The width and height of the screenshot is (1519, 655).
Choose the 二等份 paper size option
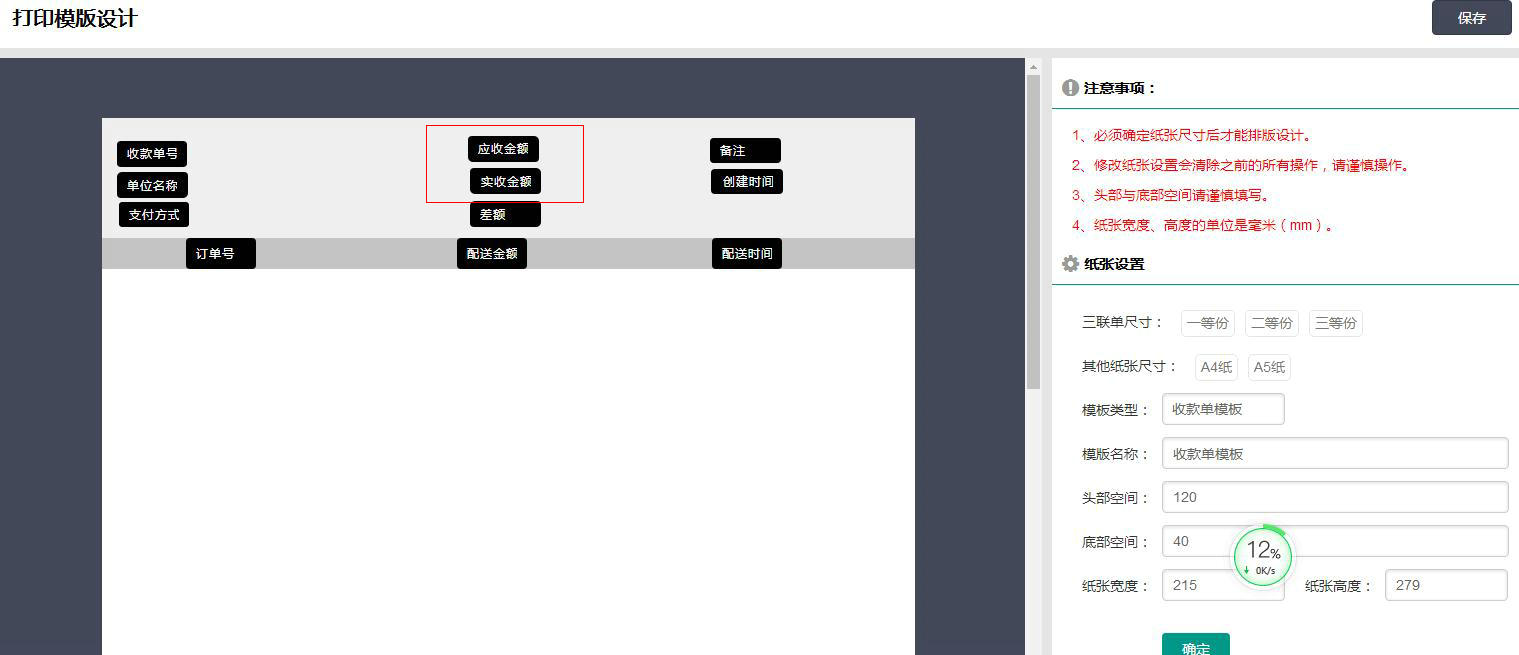click(x=1272, y=323)
